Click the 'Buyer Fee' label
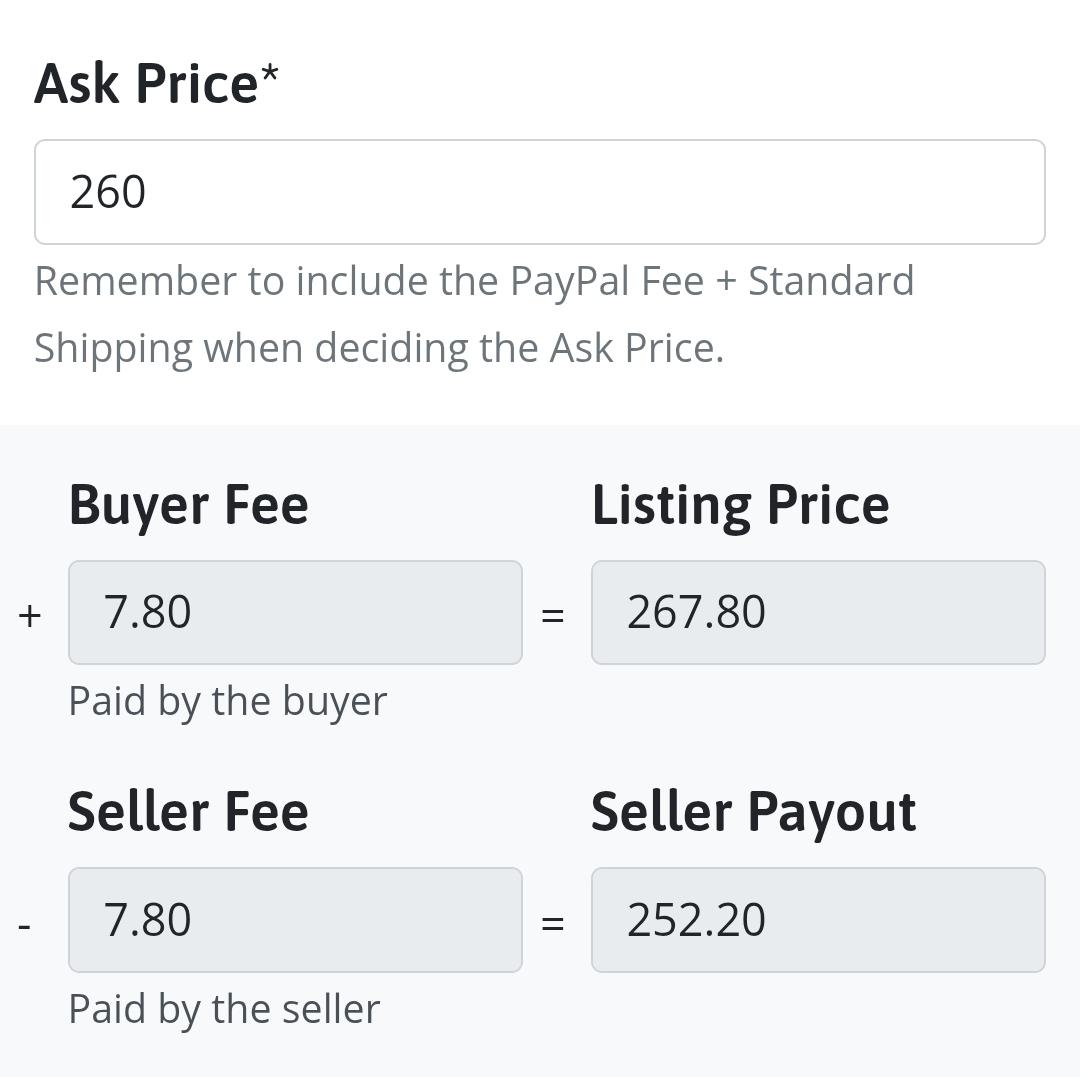The height and width of the screenshot is (1077, 1080). [188, 505]
